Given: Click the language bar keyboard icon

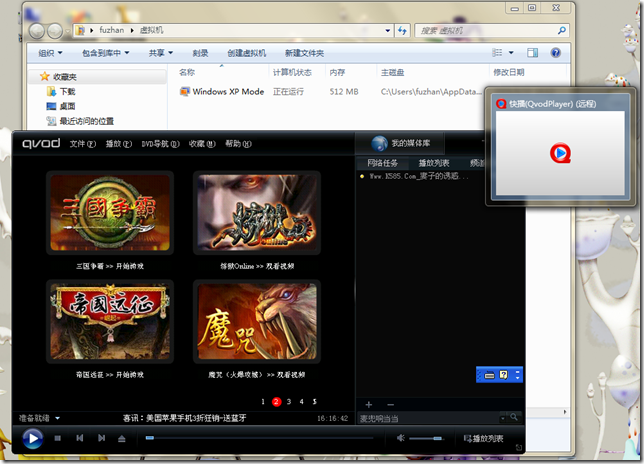Looking at the screenshot, I should pos(489,374).
